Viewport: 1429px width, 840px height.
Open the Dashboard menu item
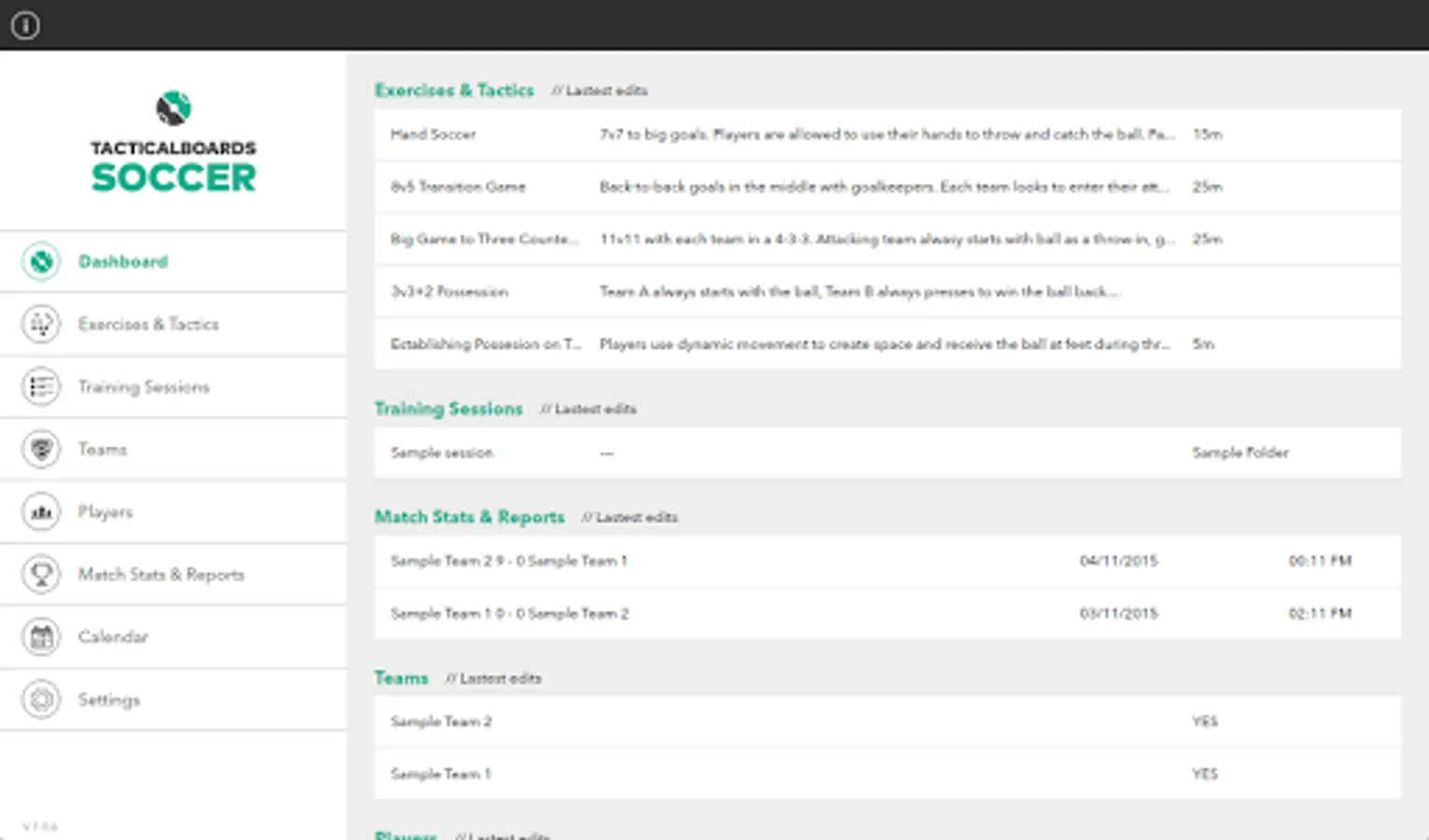click(x=173, y=261)
